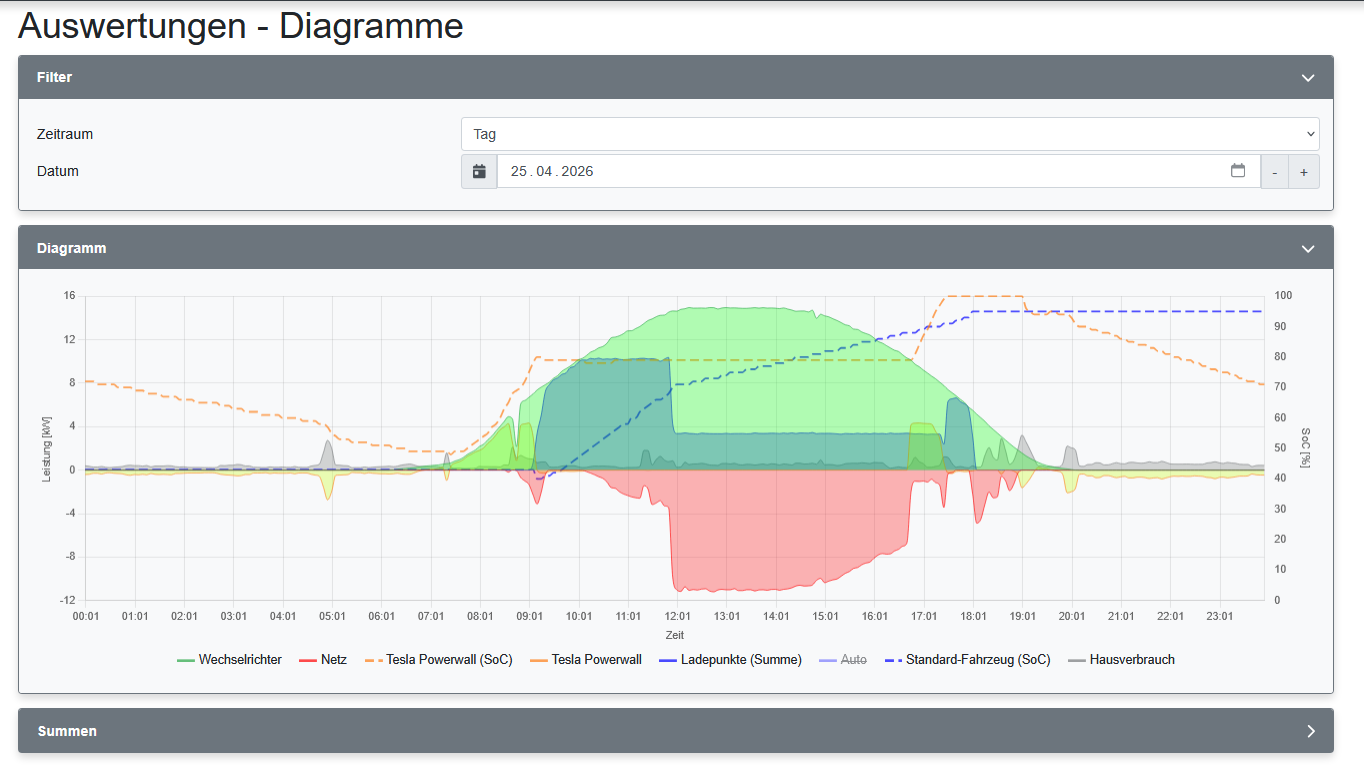Hide Ladepunkte (Summe) series in legend
The width and height of the screenshot is (1364, 783).
point(741,660)
